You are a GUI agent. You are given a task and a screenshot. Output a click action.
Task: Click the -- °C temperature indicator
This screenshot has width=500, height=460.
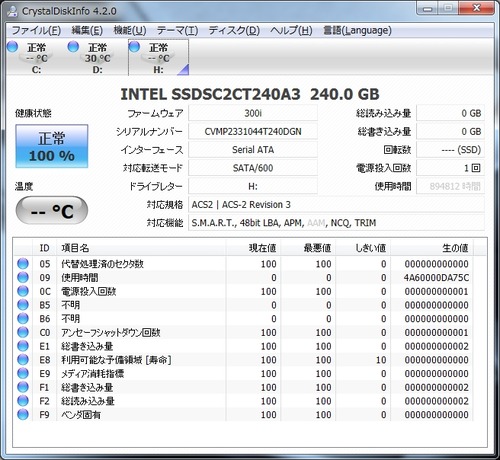tap(52, 211)
